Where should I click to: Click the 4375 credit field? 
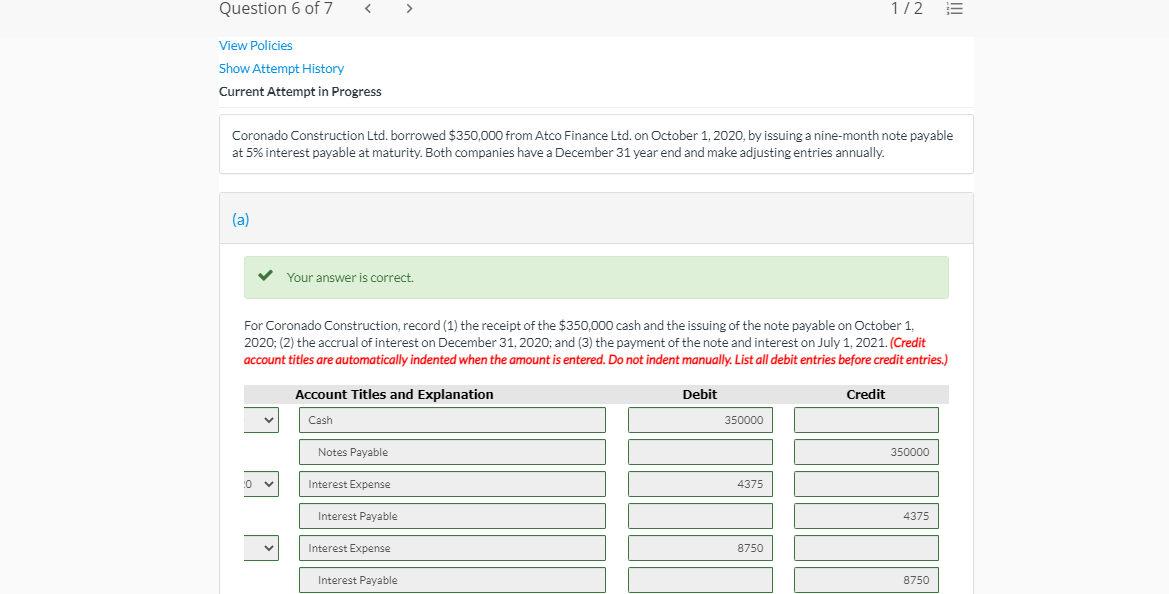[866, 516]
